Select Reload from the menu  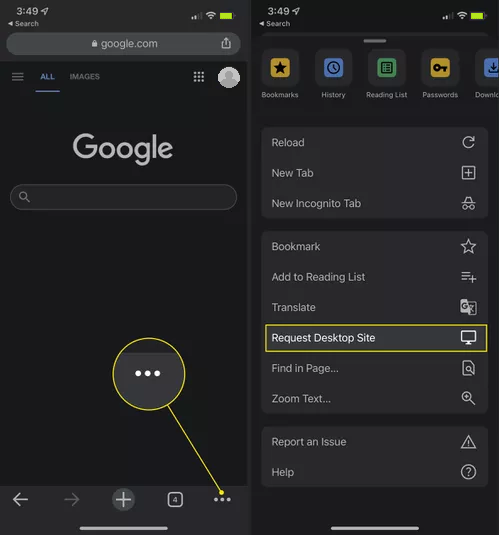(x=375, y=143)
